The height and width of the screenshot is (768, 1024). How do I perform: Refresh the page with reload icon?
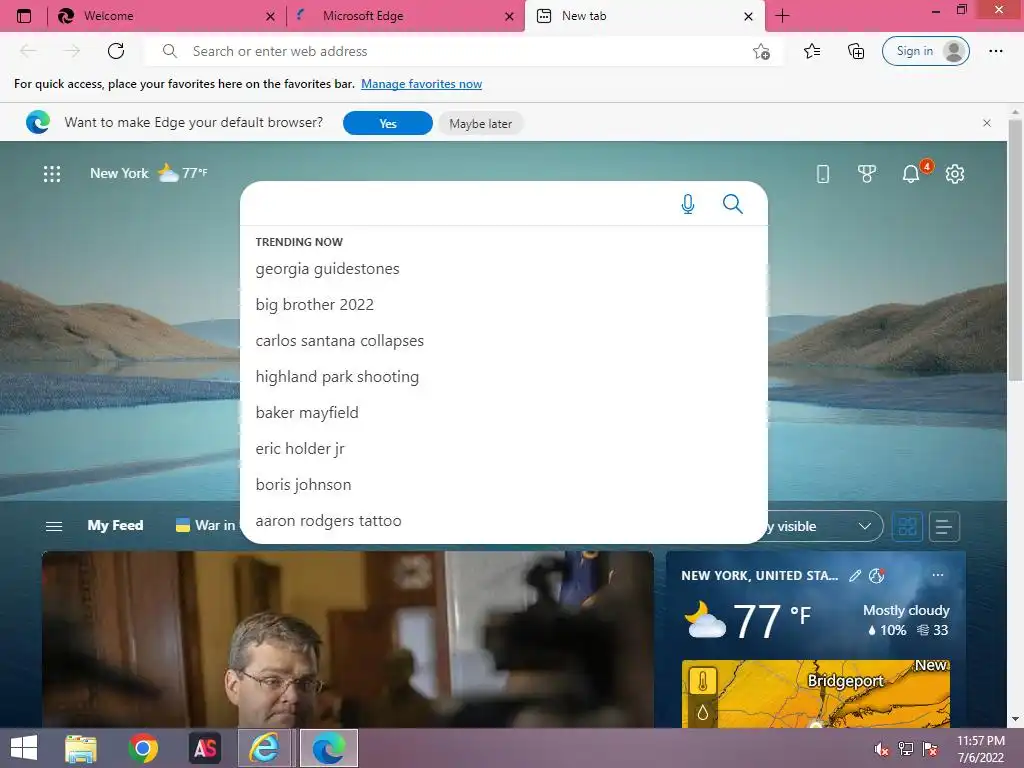click(116, 51)
